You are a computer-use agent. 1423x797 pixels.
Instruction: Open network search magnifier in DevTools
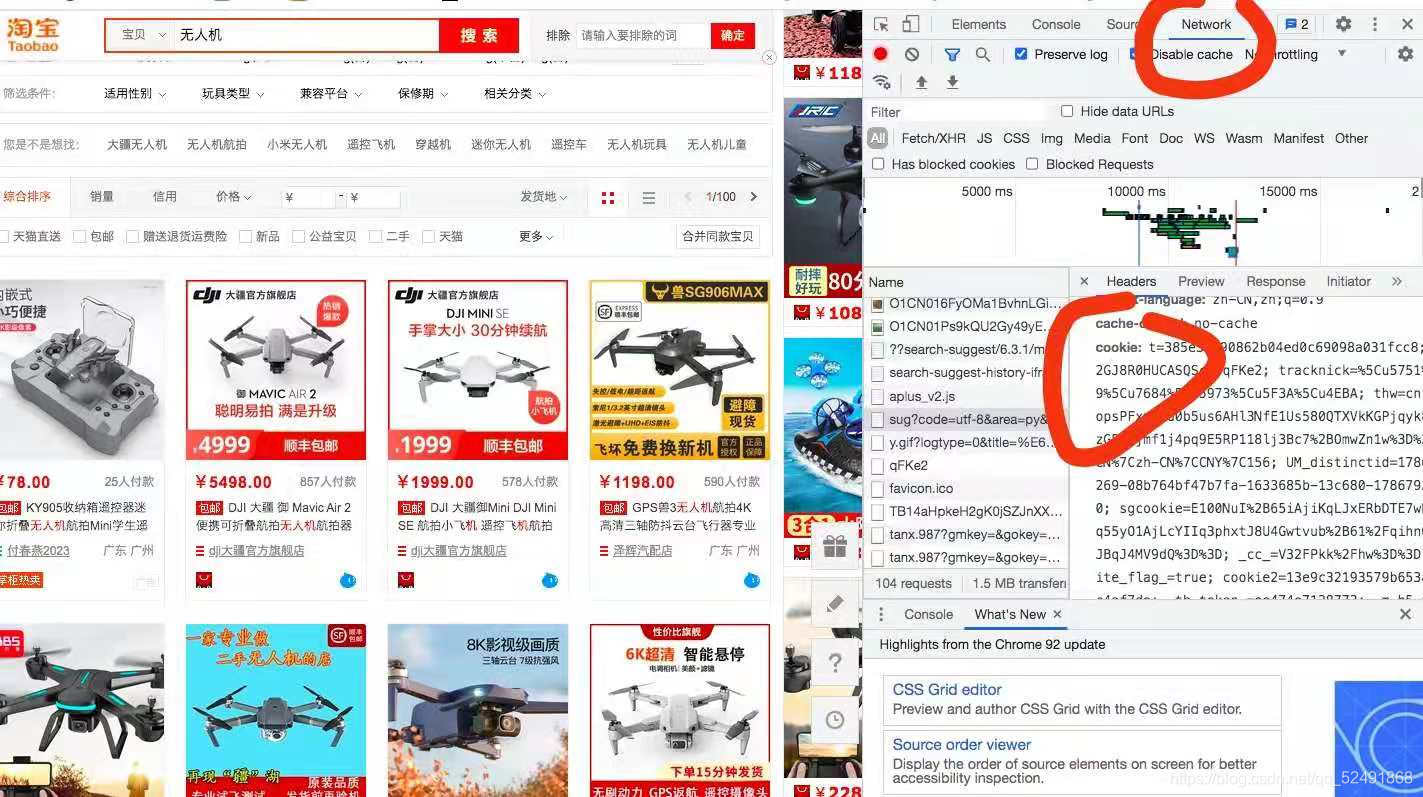983,54
